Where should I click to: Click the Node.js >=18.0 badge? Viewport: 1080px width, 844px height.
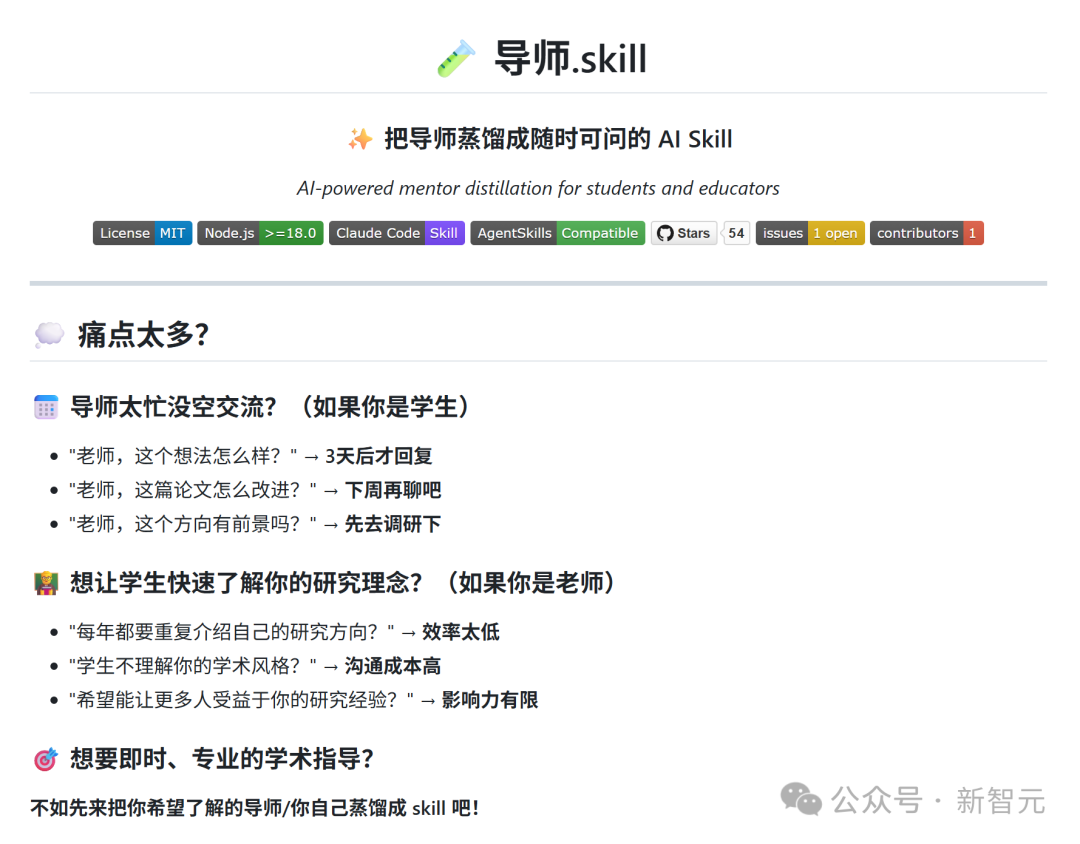pos(260,233)
